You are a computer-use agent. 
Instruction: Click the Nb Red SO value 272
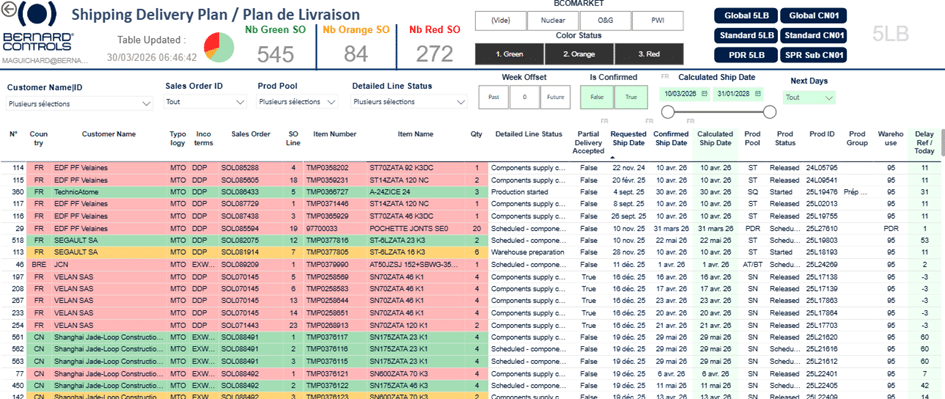point(434,55)
